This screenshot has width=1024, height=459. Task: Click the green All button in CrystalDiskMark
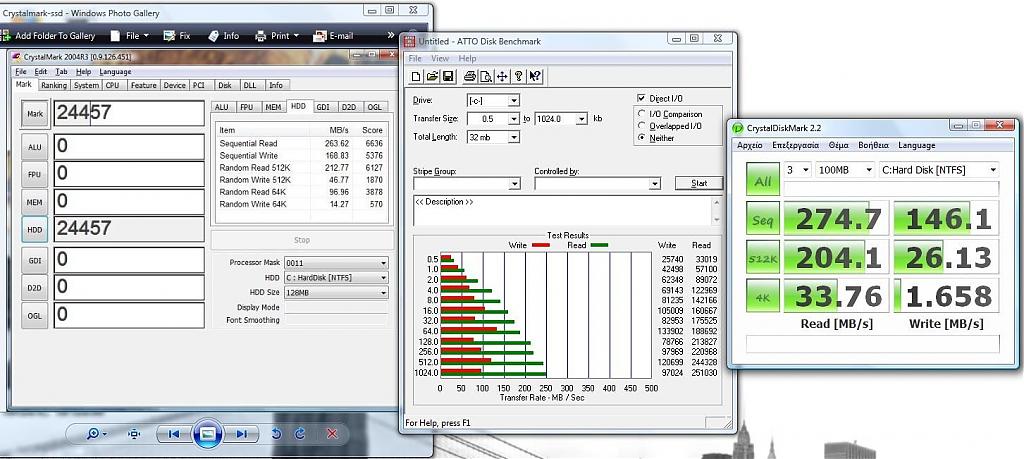[763, 180]
